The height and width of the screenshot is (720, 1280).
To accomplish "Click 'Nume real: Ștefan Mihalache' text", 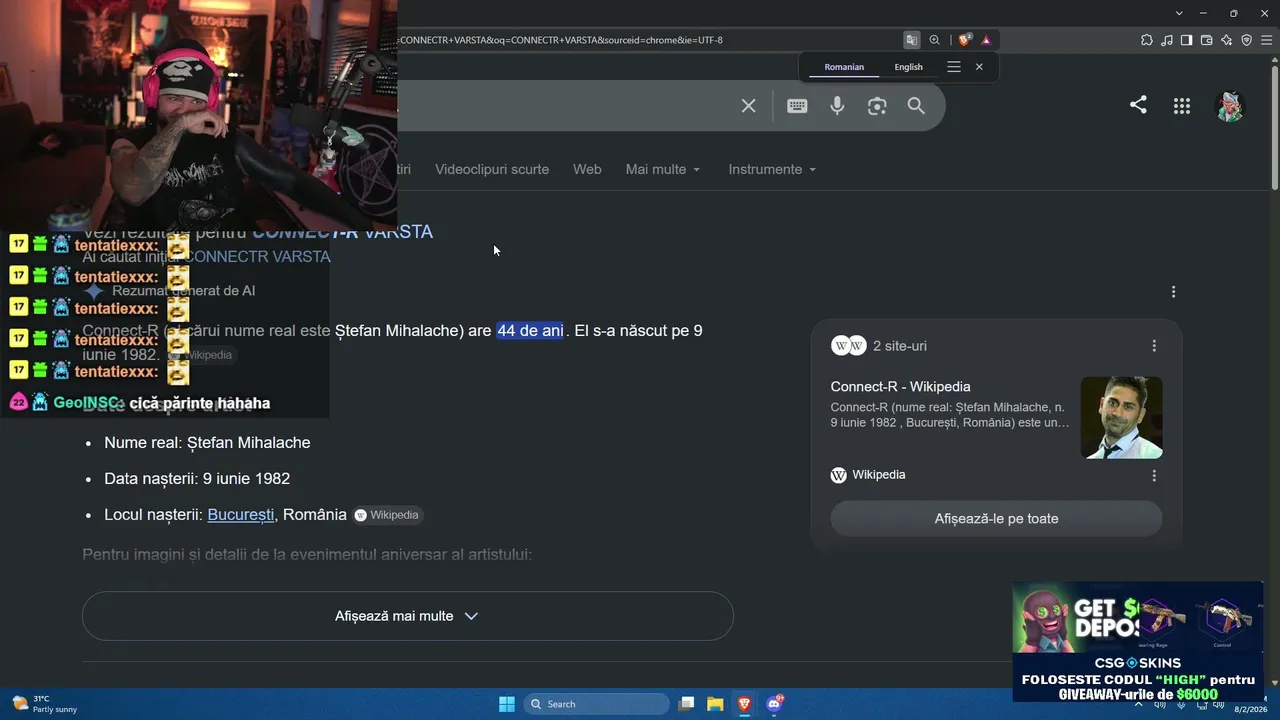I will pos(207,443).
